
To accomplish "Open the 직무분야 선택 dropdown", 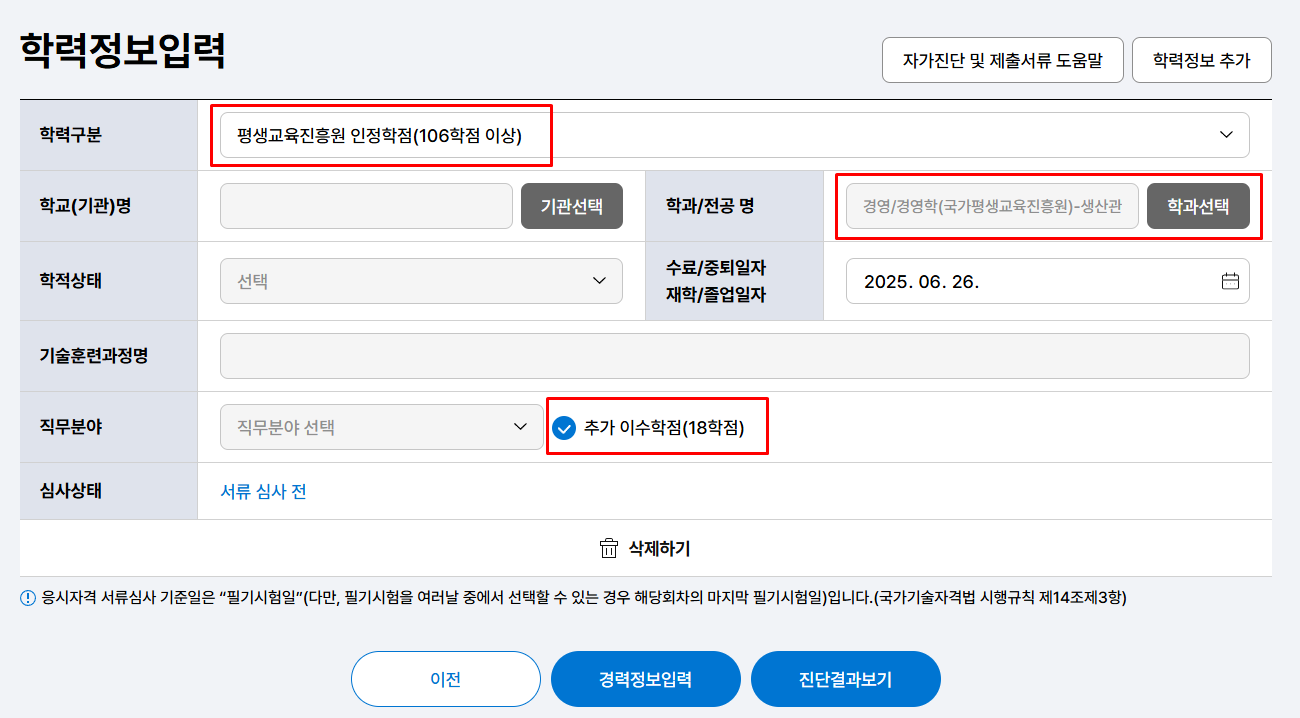I will [382, 427].
